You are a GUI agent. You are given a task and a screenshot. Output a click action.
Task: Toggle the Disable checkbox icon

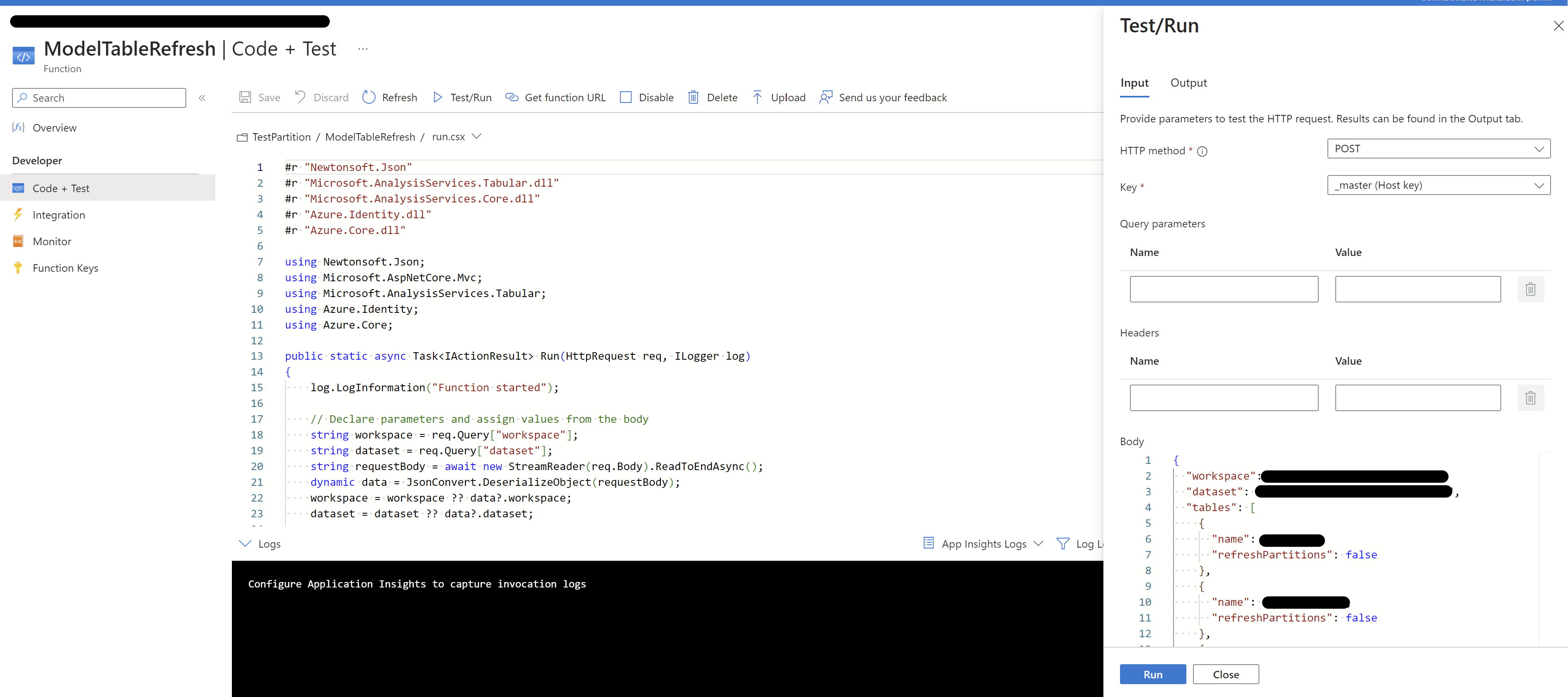pos(625,97)
